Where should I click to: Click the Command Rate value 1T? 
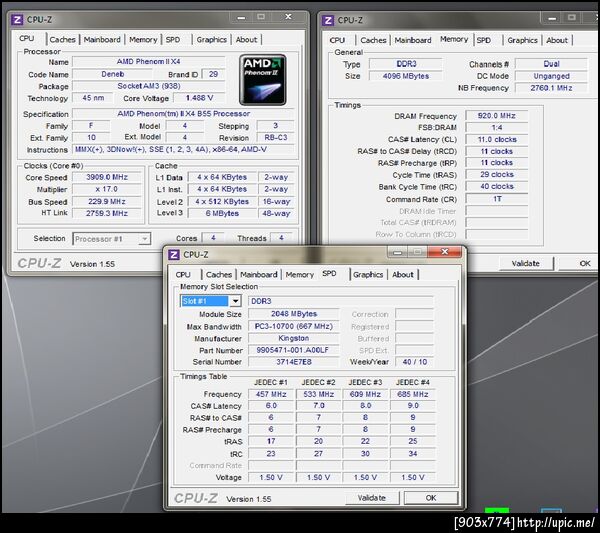coord(497,199)
